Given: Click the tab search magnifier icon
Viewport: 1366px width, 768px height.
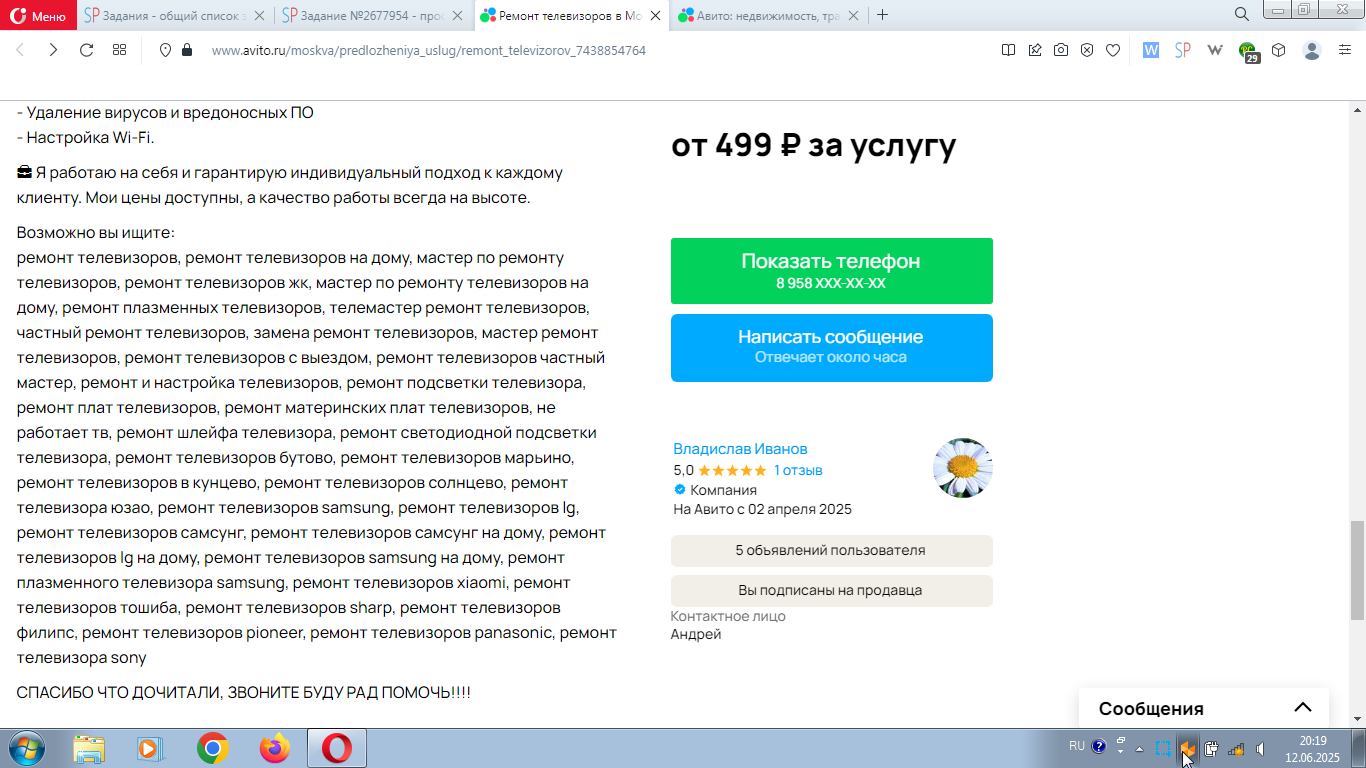Looking at the screenshot, I should (x=1241, y=14).
